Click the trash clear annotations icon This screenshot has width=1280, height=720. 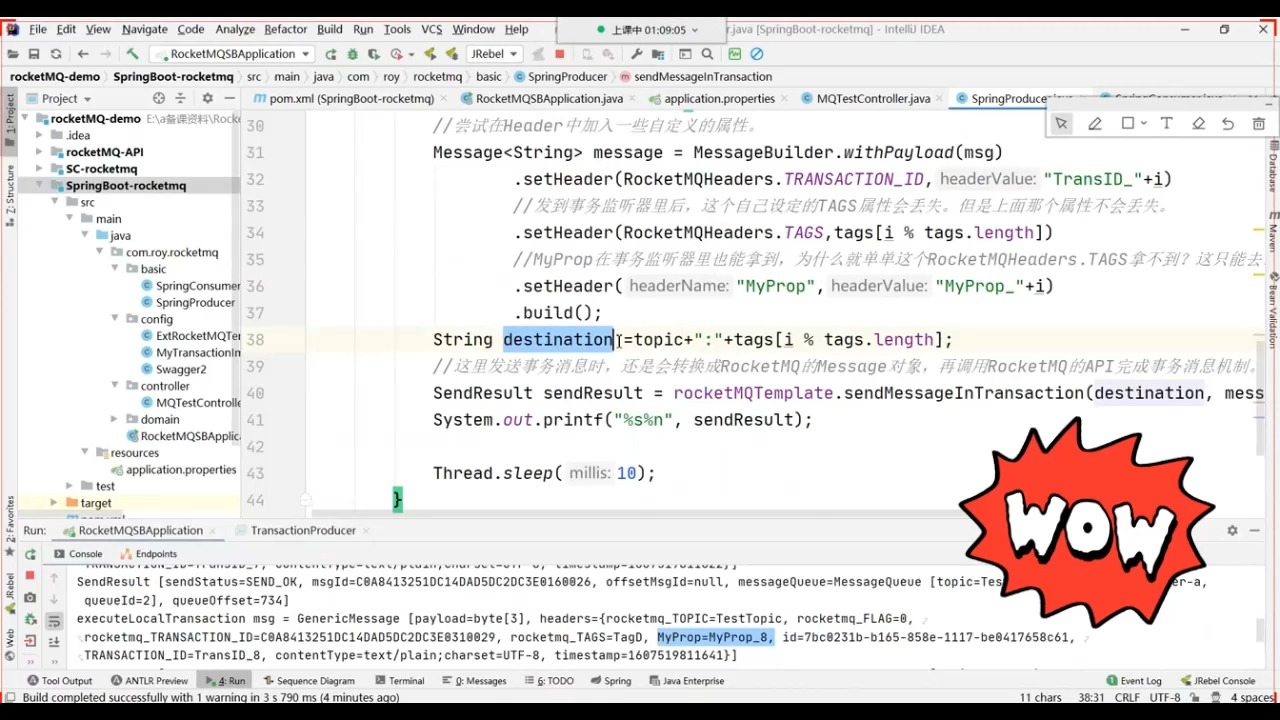pos(1258,124)
